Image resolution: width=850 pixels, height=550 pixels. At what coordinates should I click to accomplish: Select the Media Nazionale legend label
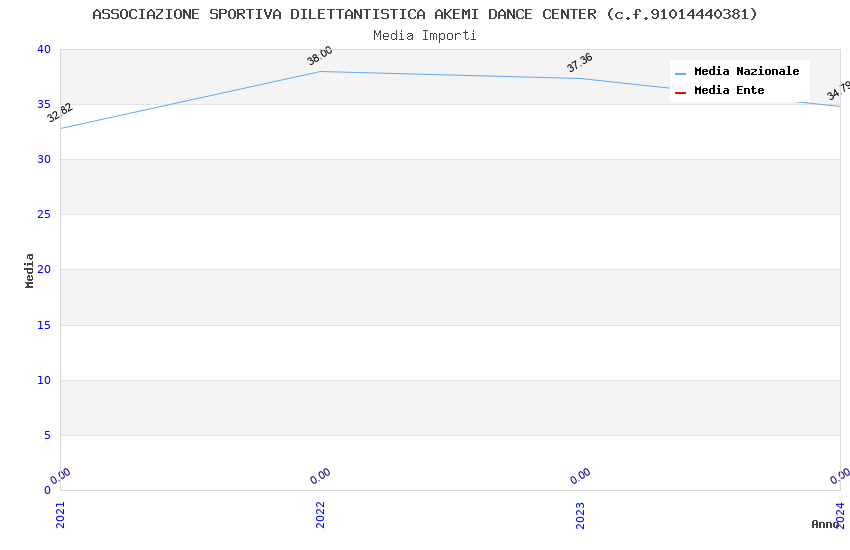(x=746, y=72)
